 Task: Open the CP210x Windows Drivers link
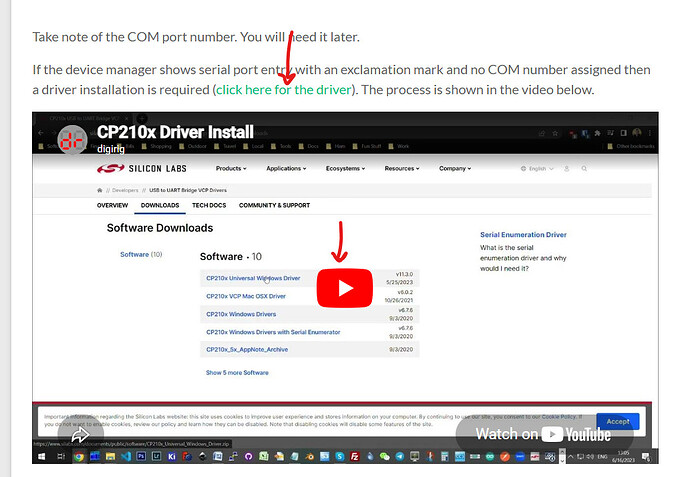241,314
